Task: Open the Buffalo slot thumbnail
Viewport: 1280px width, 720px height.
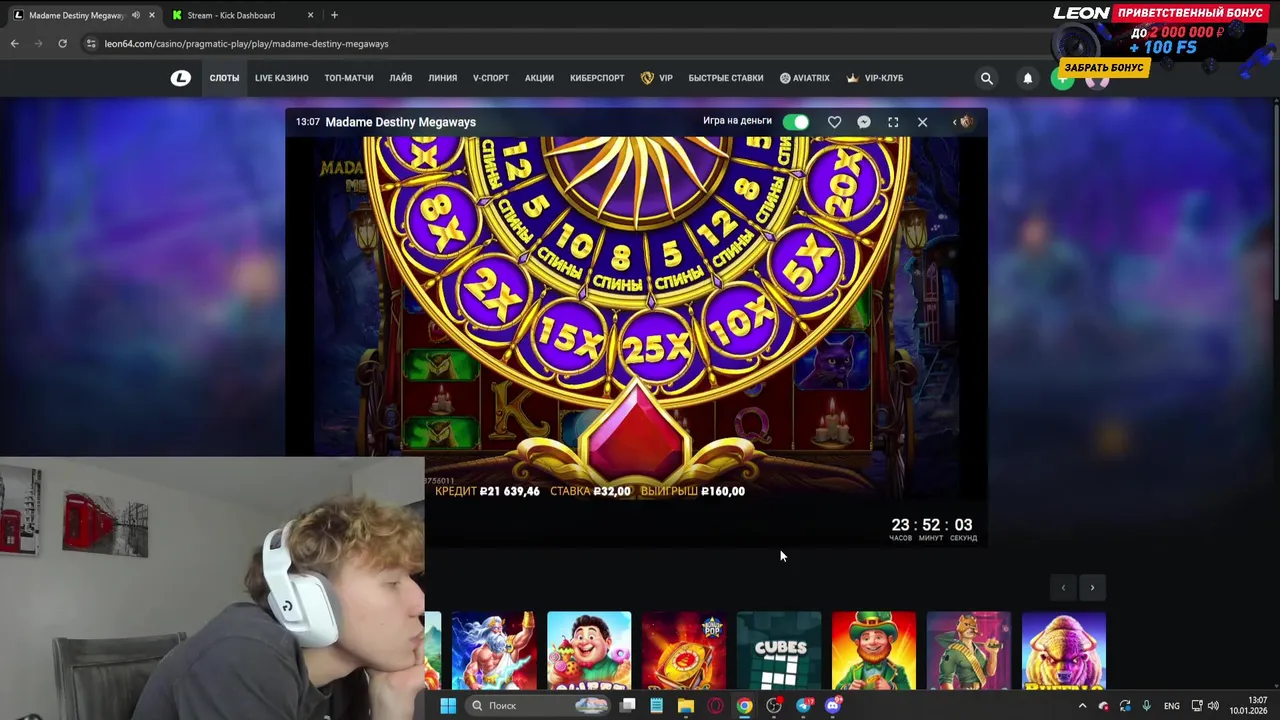Action: [x=1064, y=650]
